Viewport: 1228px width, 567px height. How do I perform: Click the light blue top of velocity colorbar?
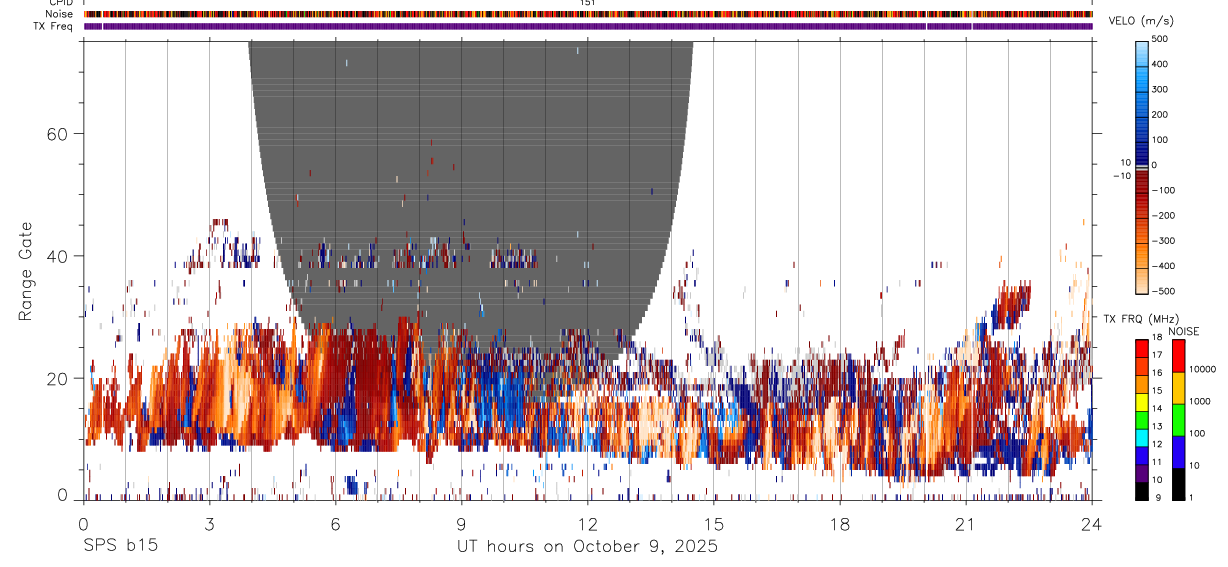pos(1144,52)
